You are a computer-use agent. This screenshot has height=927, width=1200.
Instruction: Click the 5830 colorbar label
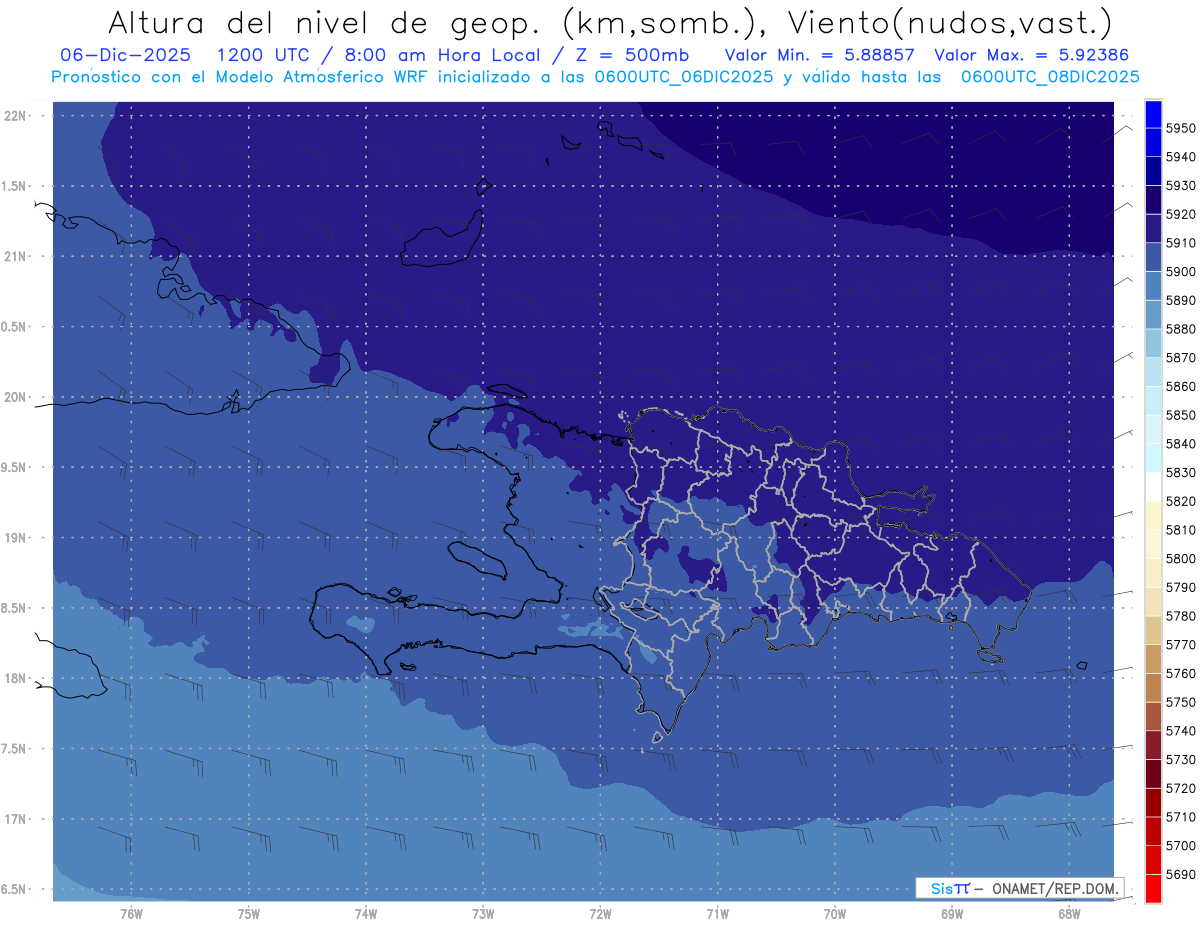tap(1181, 473)
